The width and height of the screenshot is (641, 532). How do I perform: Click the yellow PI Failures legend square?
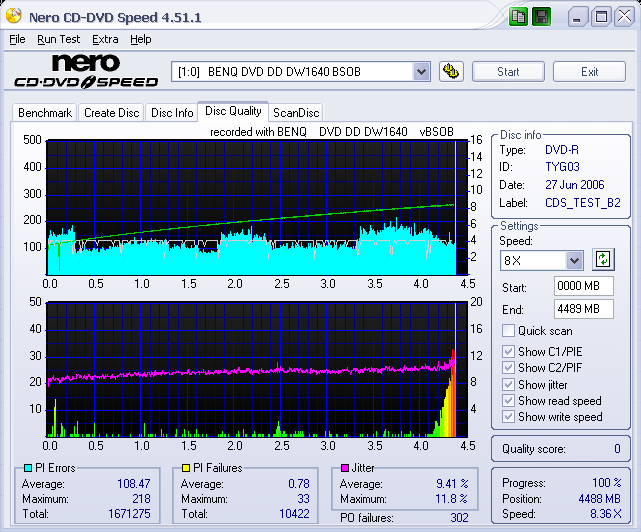click(185, 468)
